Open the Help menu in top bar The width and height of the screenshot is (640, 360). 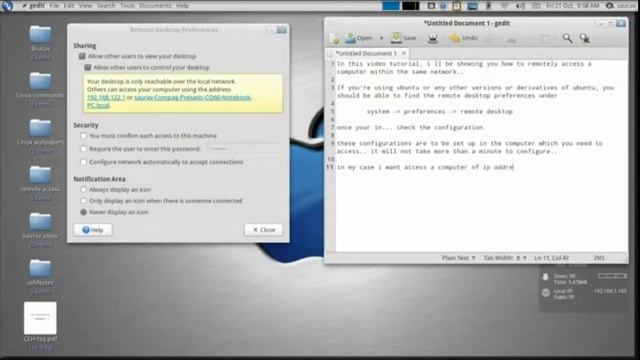182,6
